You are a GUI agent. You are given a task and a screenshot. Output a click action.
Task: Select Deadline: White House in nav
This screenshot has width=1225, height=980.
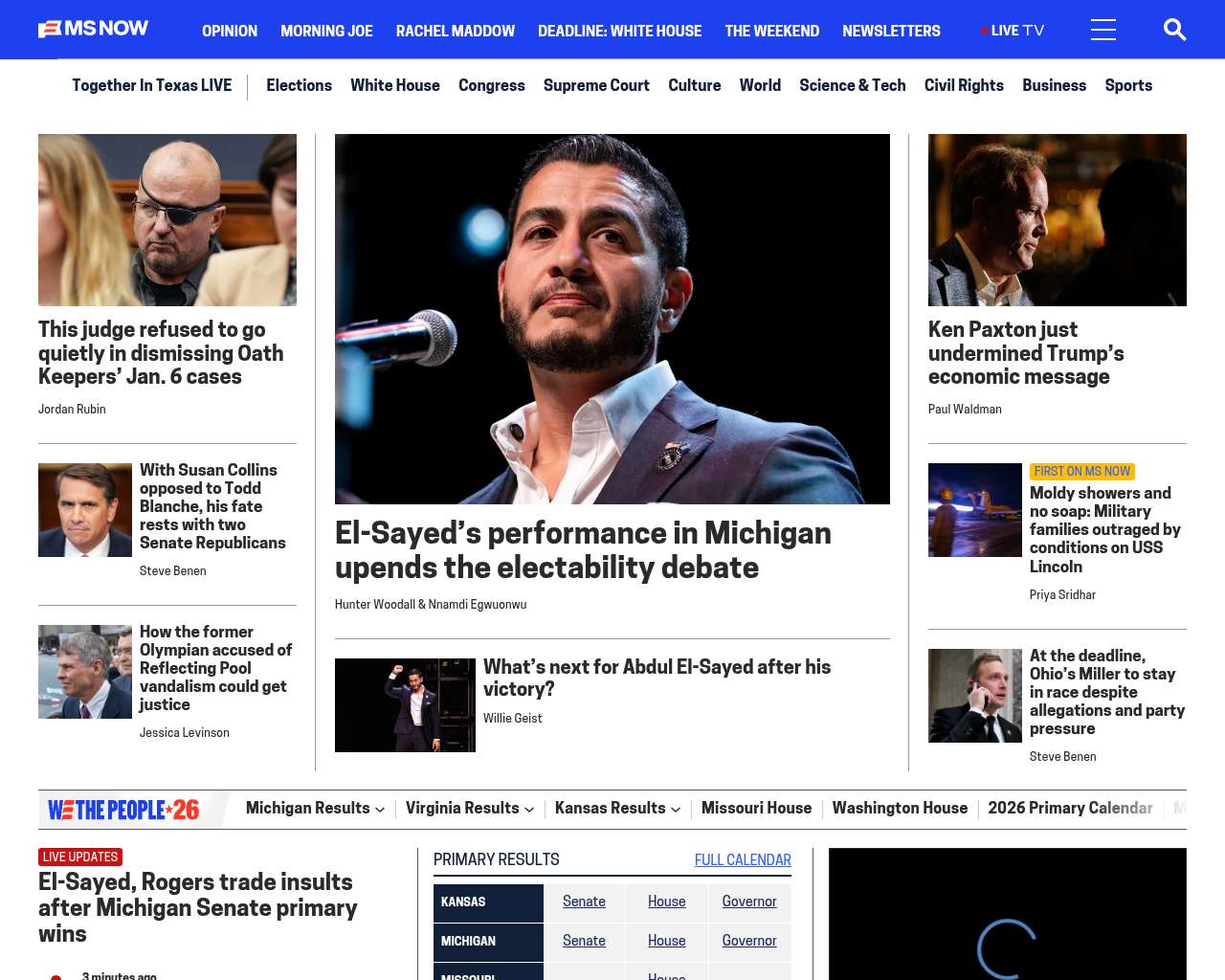point(619,31)
